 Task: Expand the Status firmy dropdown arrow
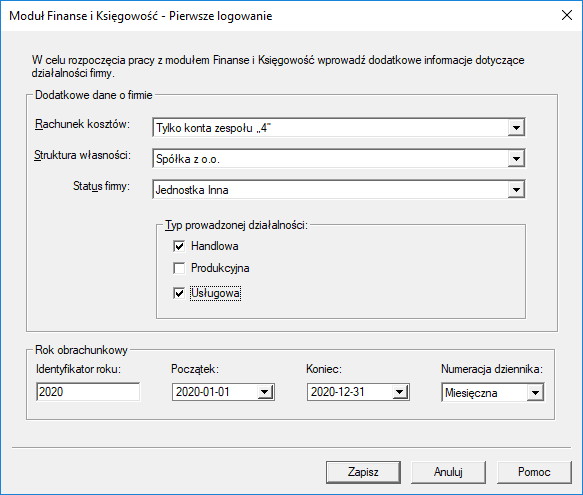pyautogui.click(x=516, y=190)
